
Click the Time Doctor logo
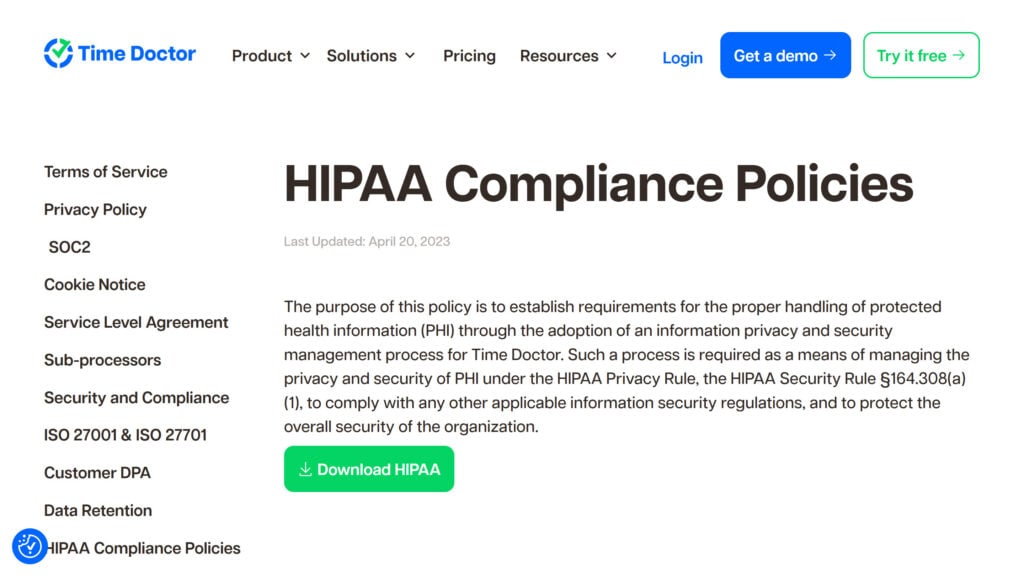(120, 54)
